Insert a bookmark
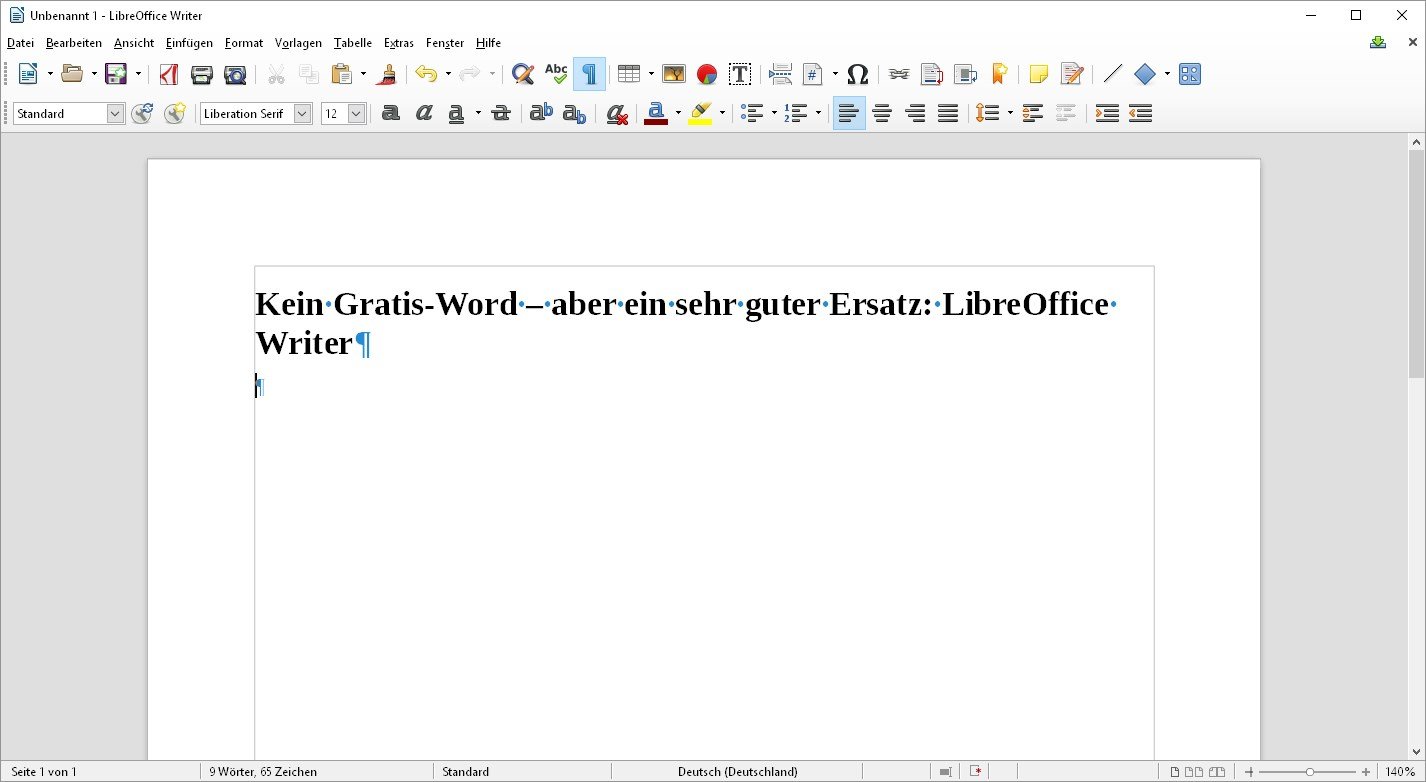This screenshot has width=1426, height=782. click(998, 74)
